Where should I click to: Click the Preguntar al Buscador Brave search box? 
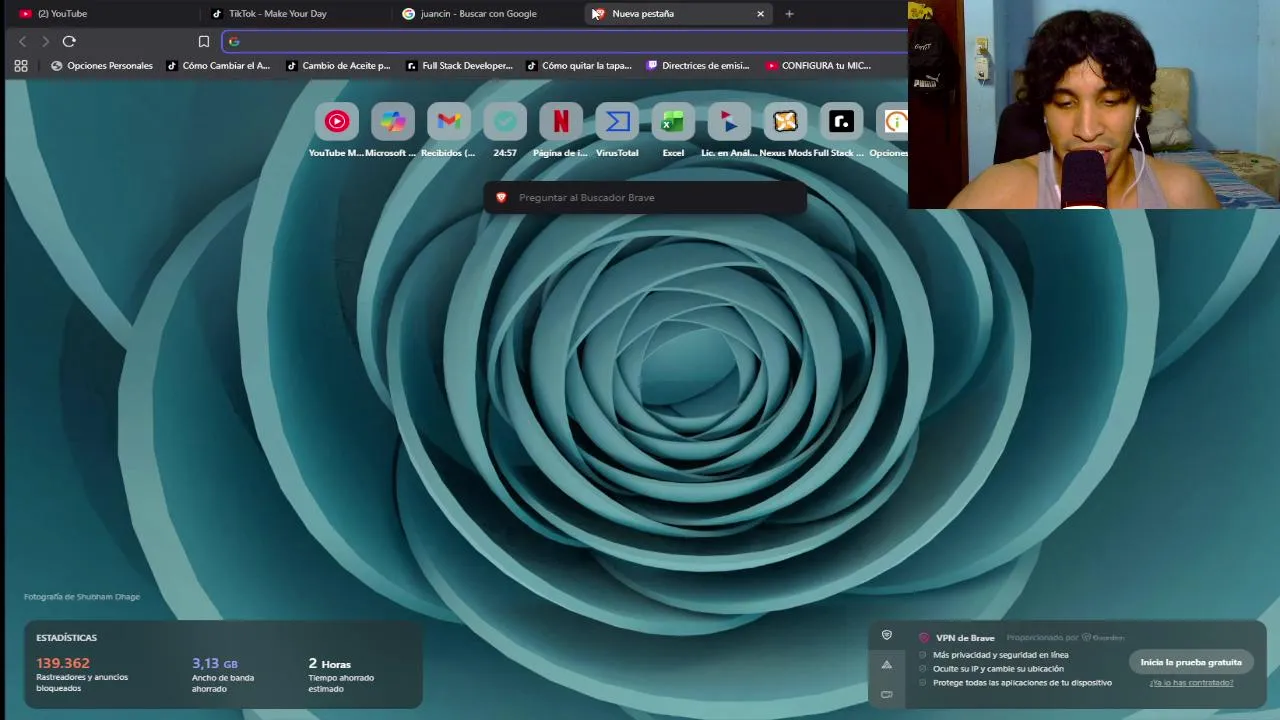(645, 198)
